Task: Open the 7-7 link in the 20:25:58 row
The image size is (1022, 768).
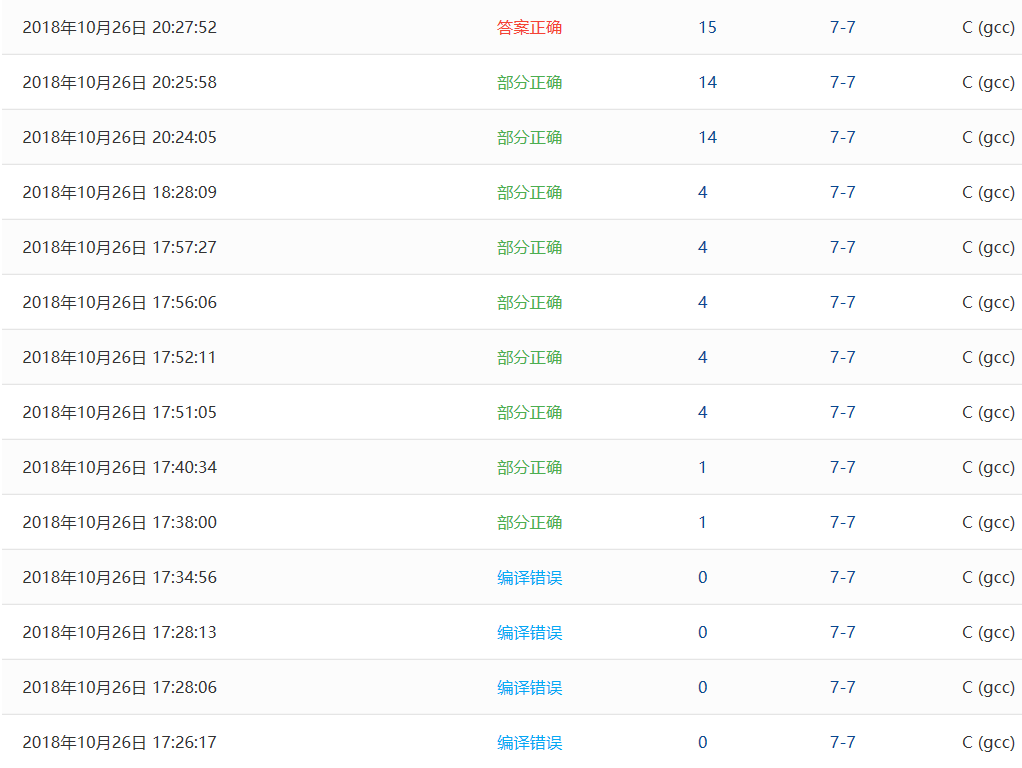Action: (x=842, y=82)
